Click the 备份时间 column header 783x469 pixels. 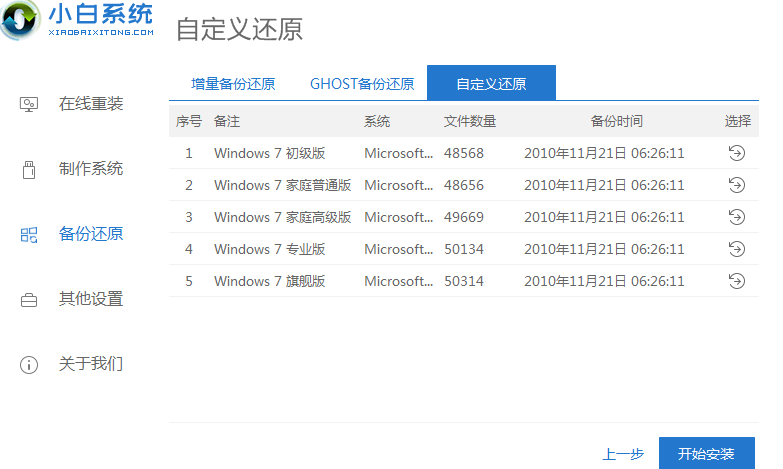pos(617,121)
